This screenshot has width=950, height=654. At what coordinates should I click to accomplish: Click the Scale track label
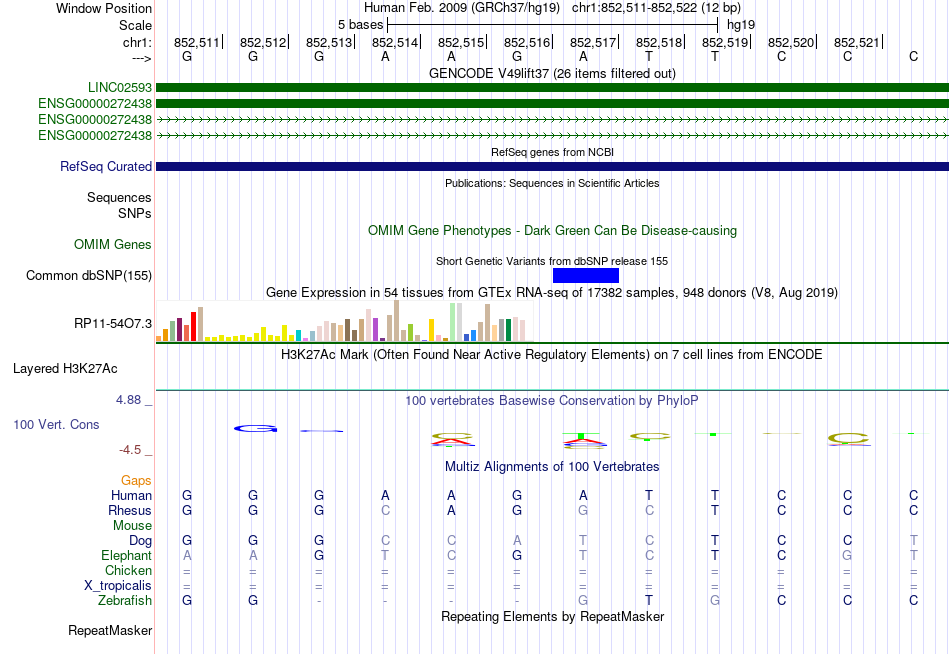pos(135,25)
